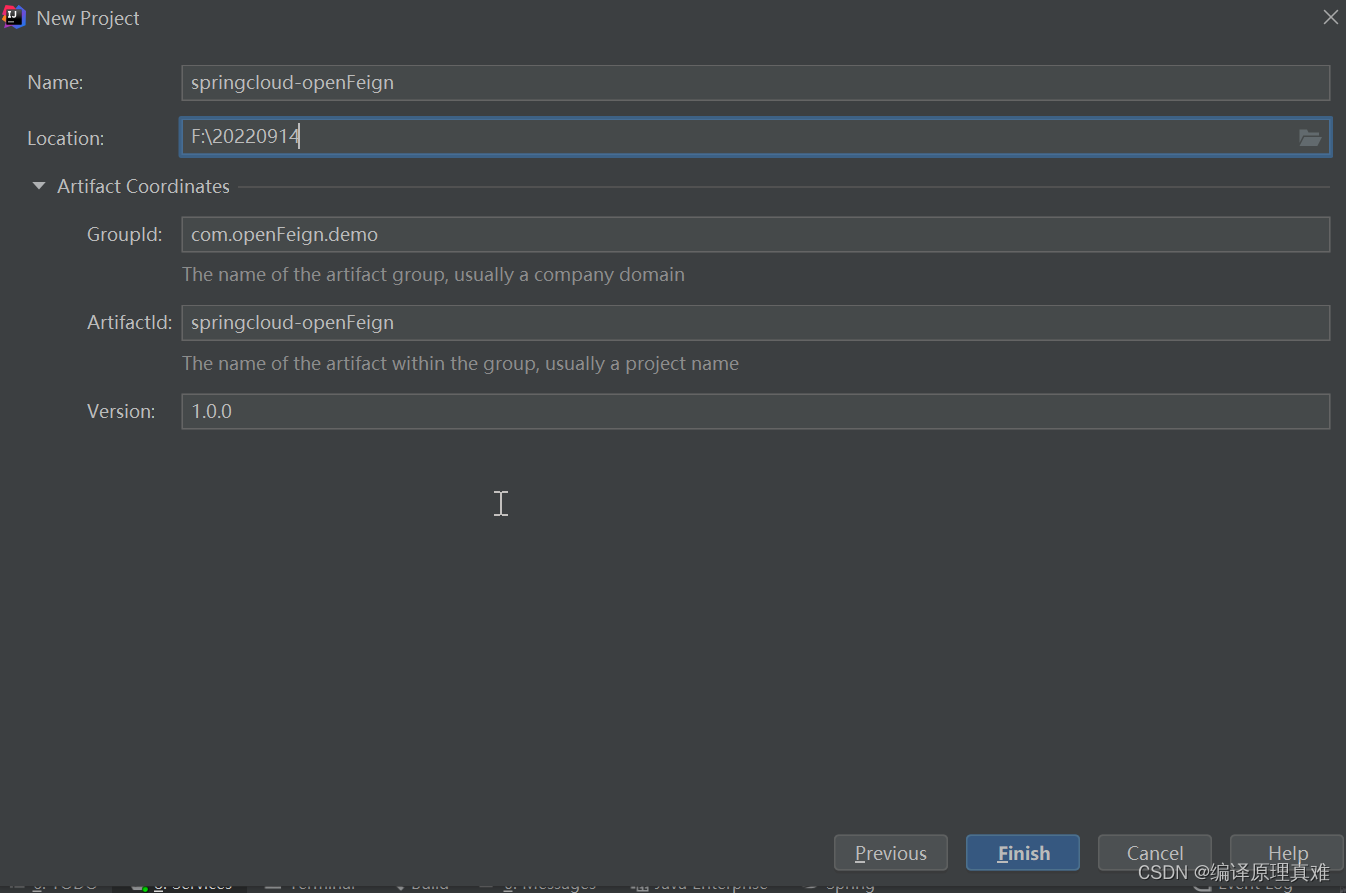Click the 'Name:' label

tap(55, 83)
